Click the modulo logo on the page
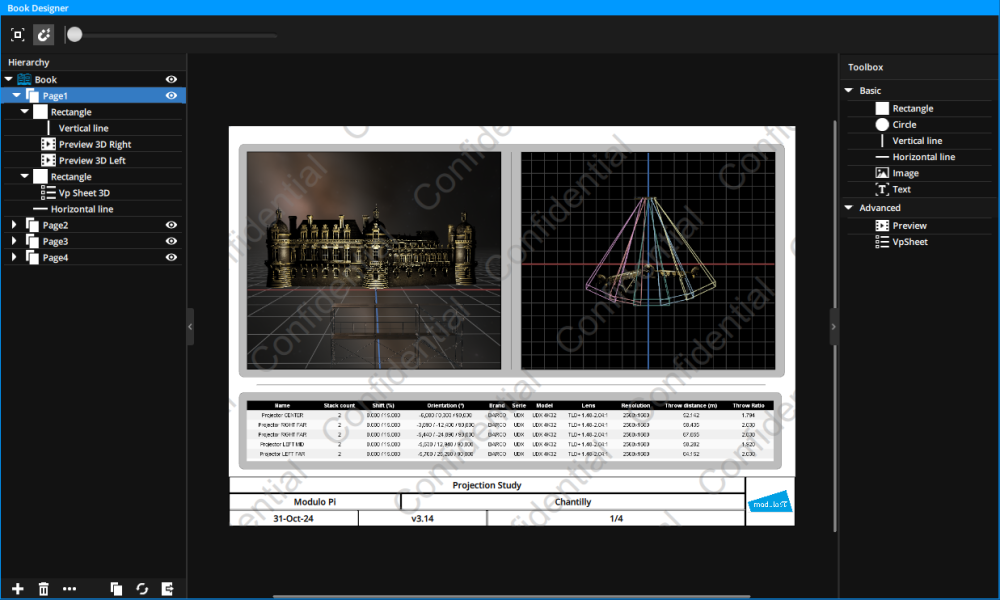The width and height of the screenshot is (1000, 600). click(770, 502)
